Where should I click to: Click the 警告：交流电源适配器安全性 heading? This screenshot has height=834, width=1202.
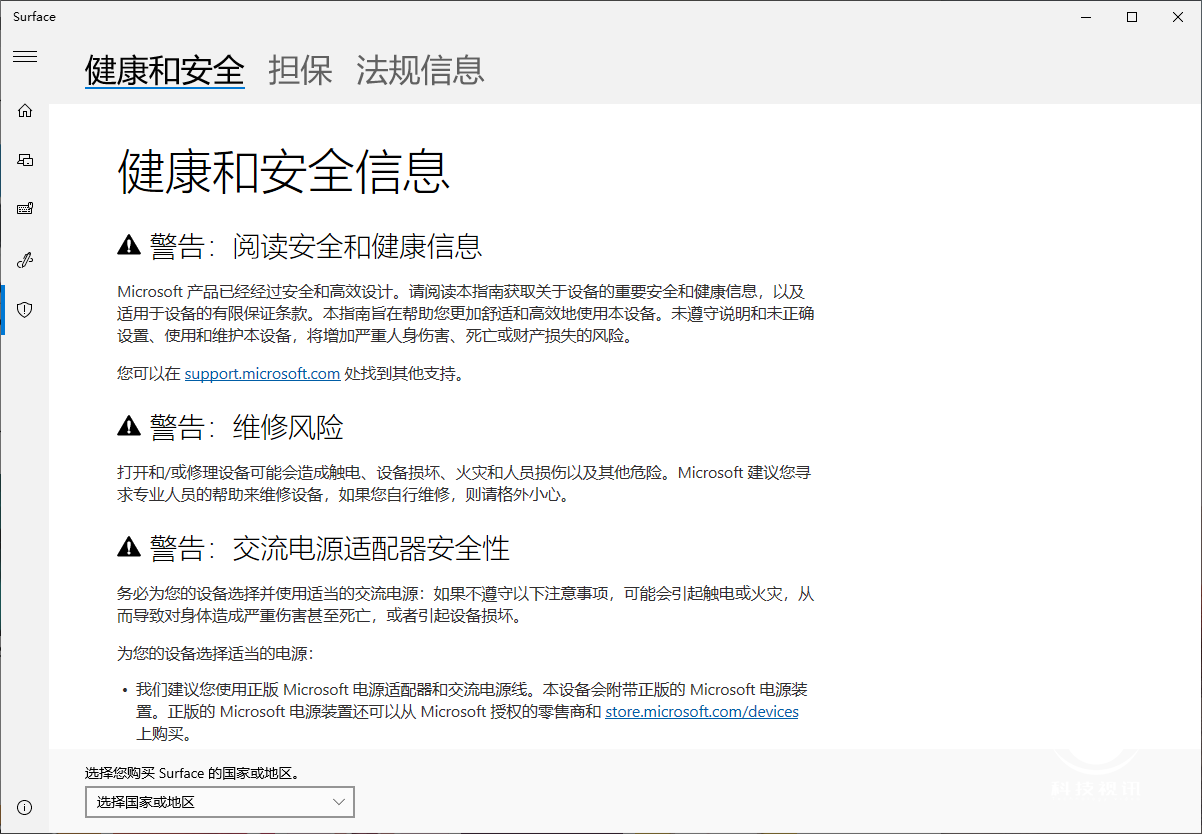[x=330, y=548]
